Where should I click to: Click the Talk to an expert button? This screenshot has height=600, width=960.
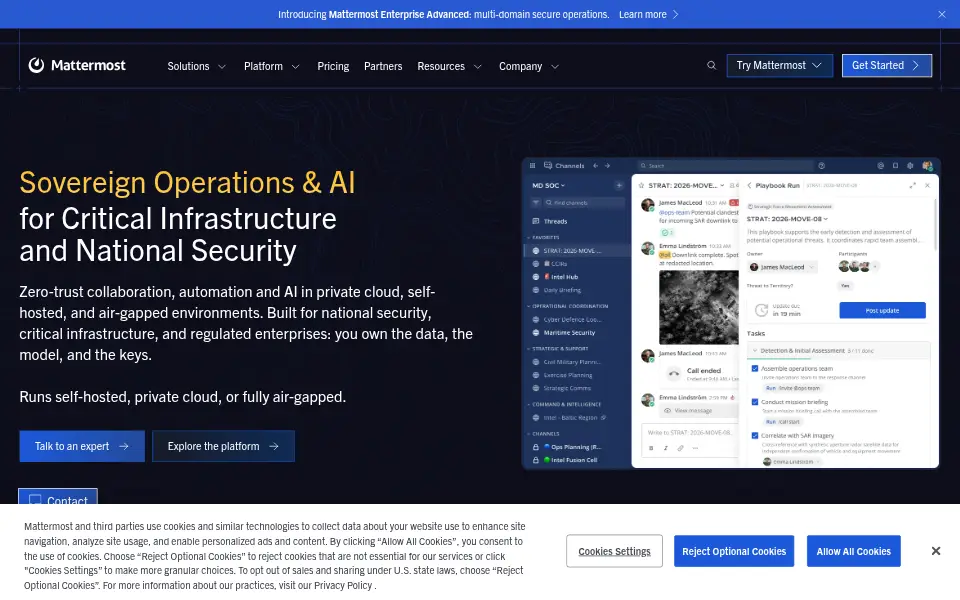[82, 446]
